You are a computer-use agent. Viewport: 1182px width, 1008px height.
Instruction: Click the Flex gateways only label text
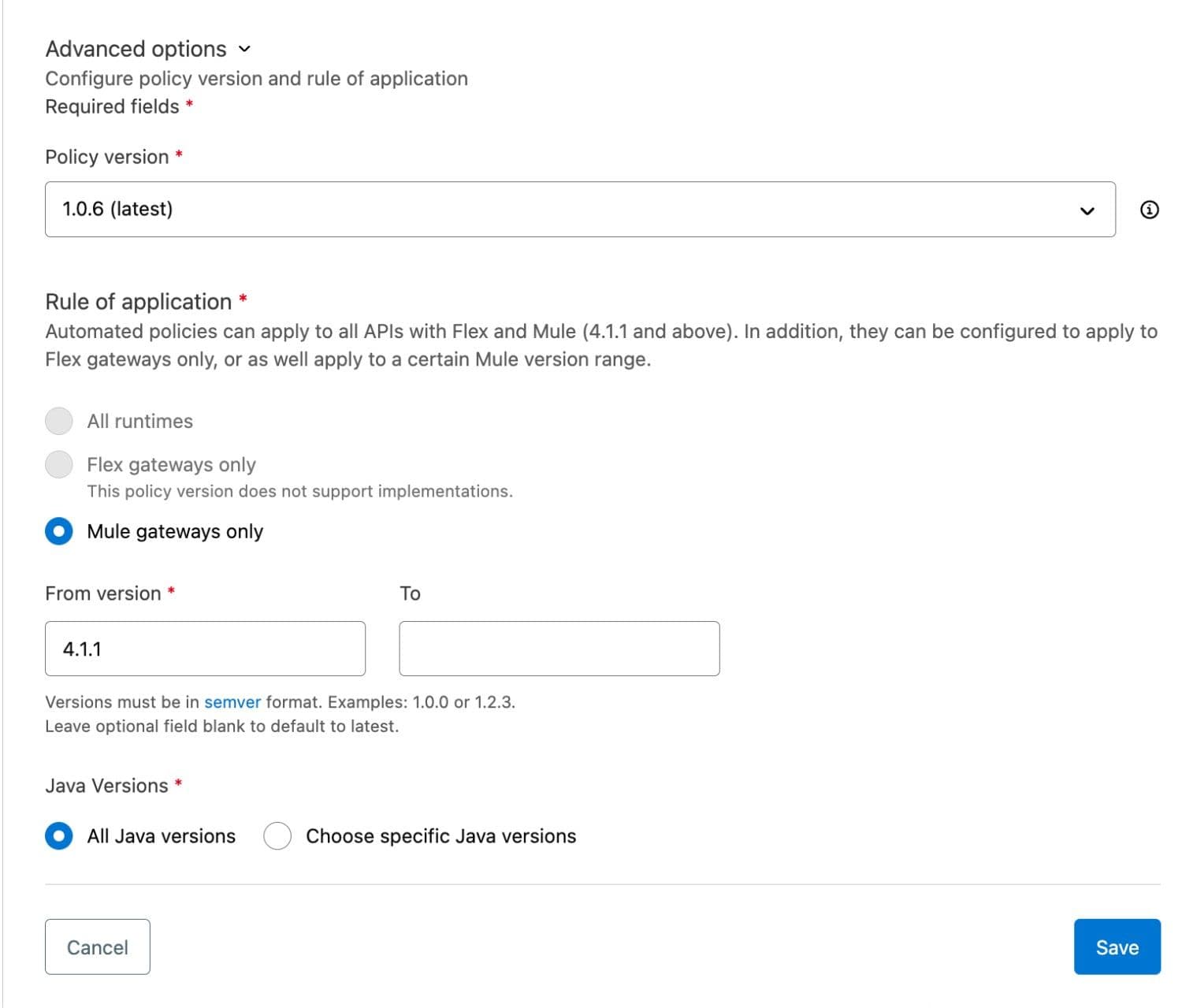coord(170,464)
